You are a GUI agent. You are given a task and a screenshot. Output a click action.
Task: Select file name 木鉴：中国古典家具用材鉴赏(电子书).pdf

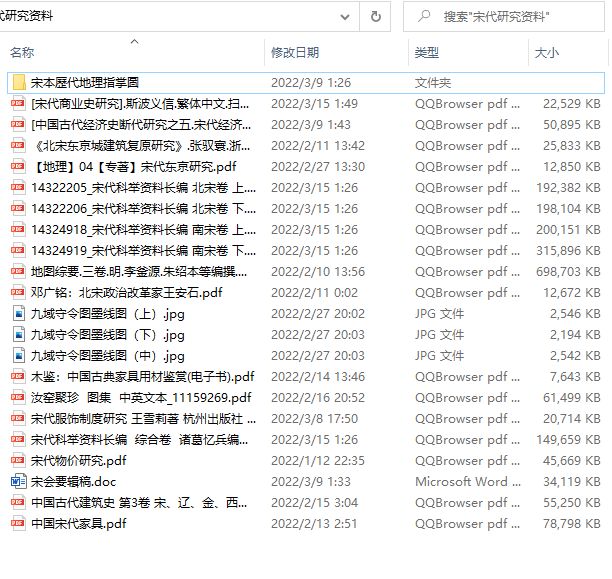[x=142, y=377]
